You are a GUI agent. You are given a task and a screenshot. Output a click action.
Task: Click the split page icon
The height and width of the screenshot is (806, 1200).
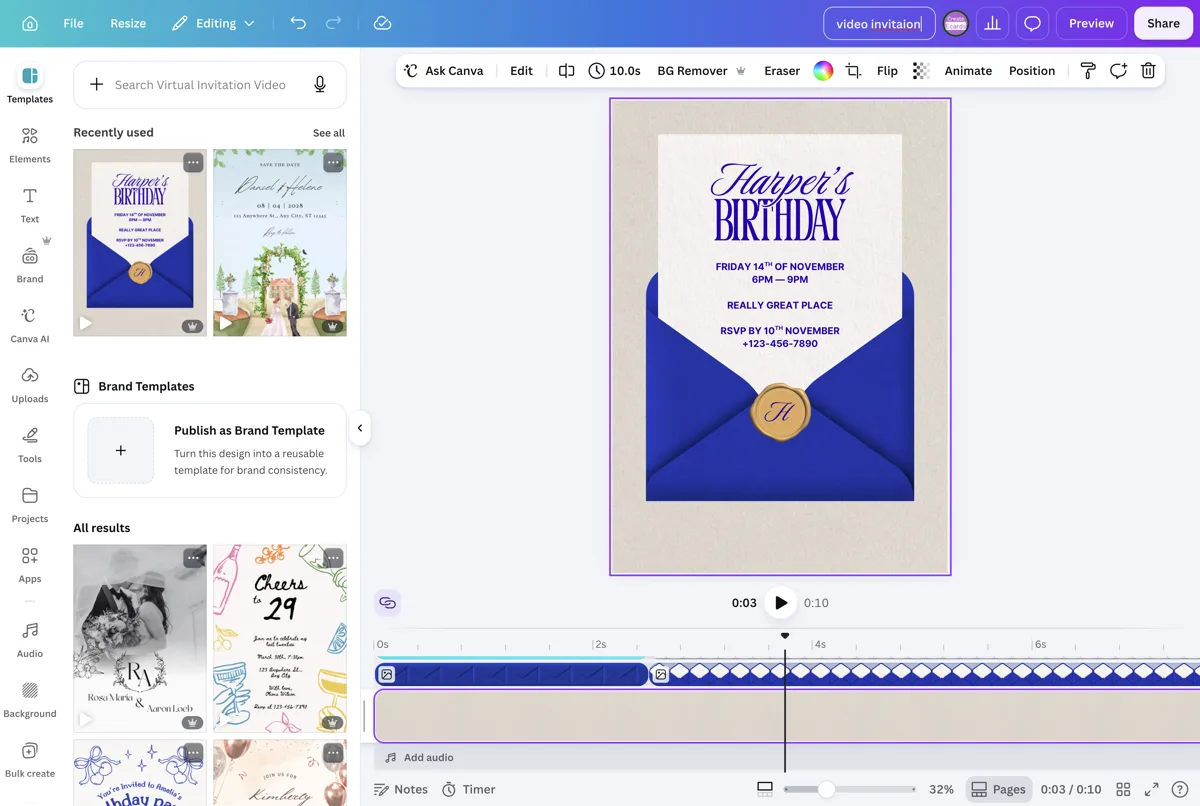point(566,71)
